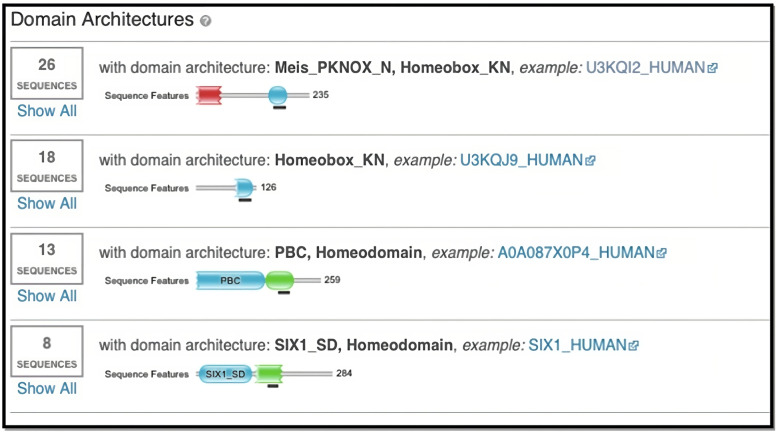Click the green Homeodomain after SIX1_SD

[269, 374]
